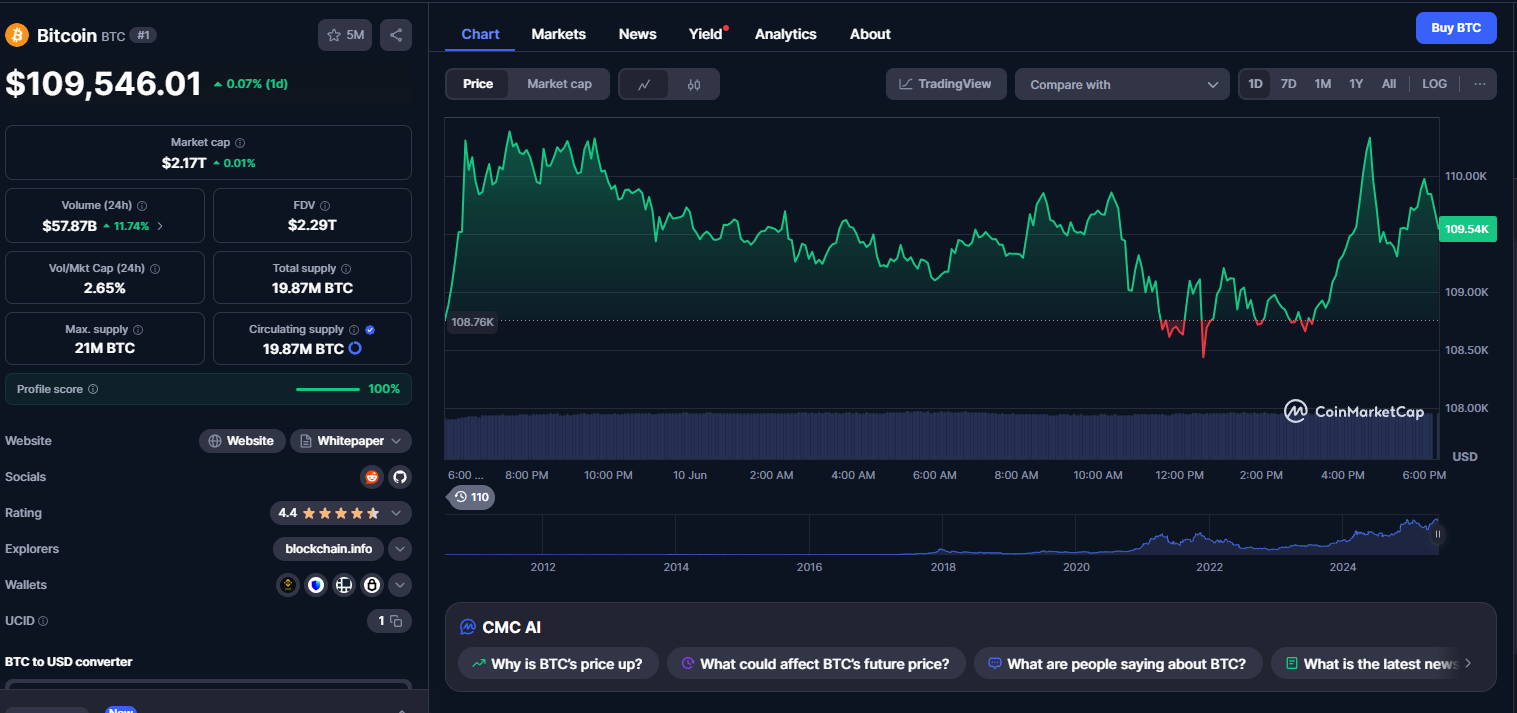This screenshot has height=713, width=1517.
Task: Click the Volume (24h) info icon
Action: [x=142, y=205]
